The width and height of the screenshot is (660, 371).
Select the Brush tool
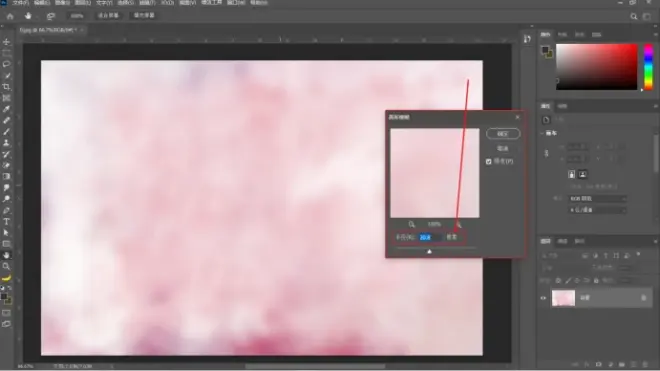[6, 132]
